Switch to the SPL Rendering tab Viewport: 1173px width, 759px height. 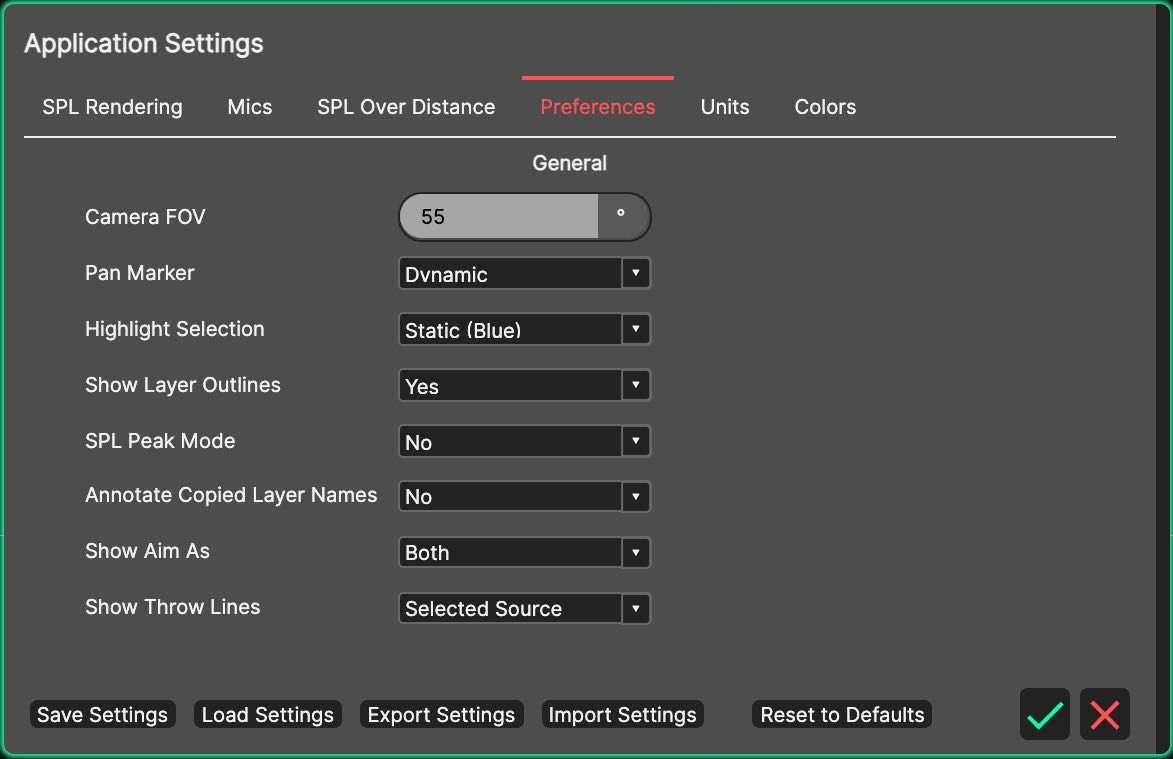pyautogui.click(x=112, y=107)
